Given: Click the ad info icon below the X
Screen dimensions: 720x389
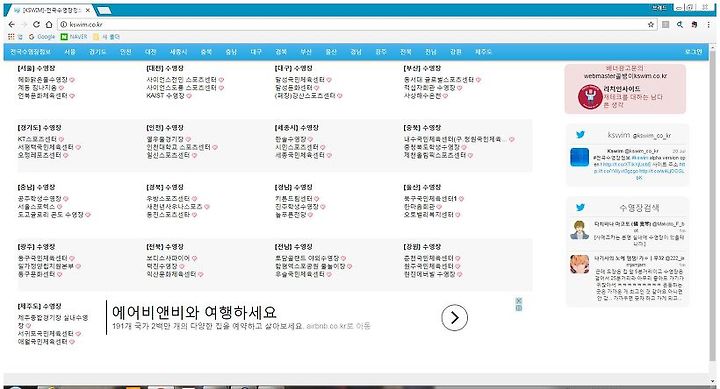Looking at the screenshot, I should (518, 308).
